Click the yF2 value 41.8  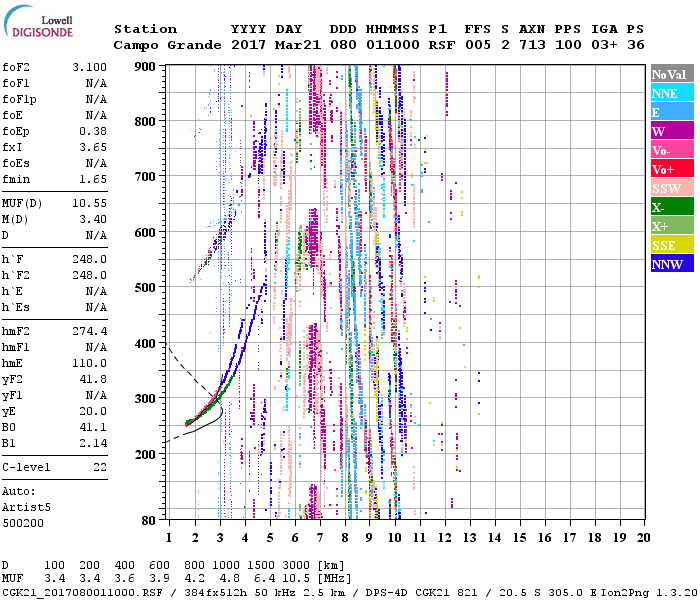pos(93,379)
